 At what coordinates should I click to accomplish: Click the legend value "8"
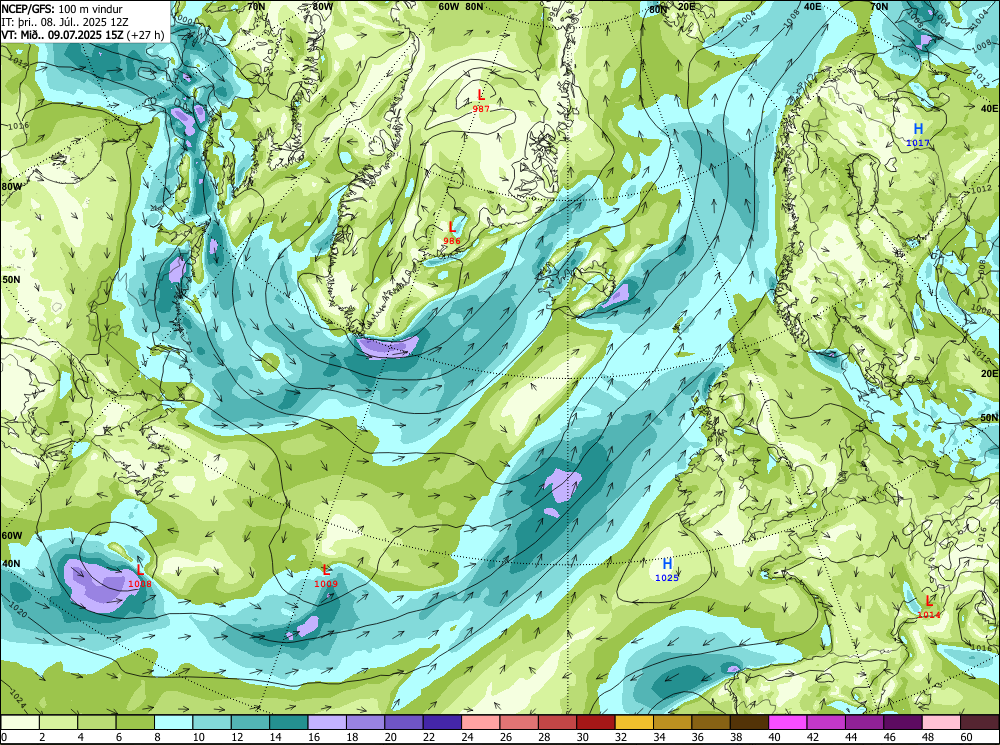pos(158,737)
